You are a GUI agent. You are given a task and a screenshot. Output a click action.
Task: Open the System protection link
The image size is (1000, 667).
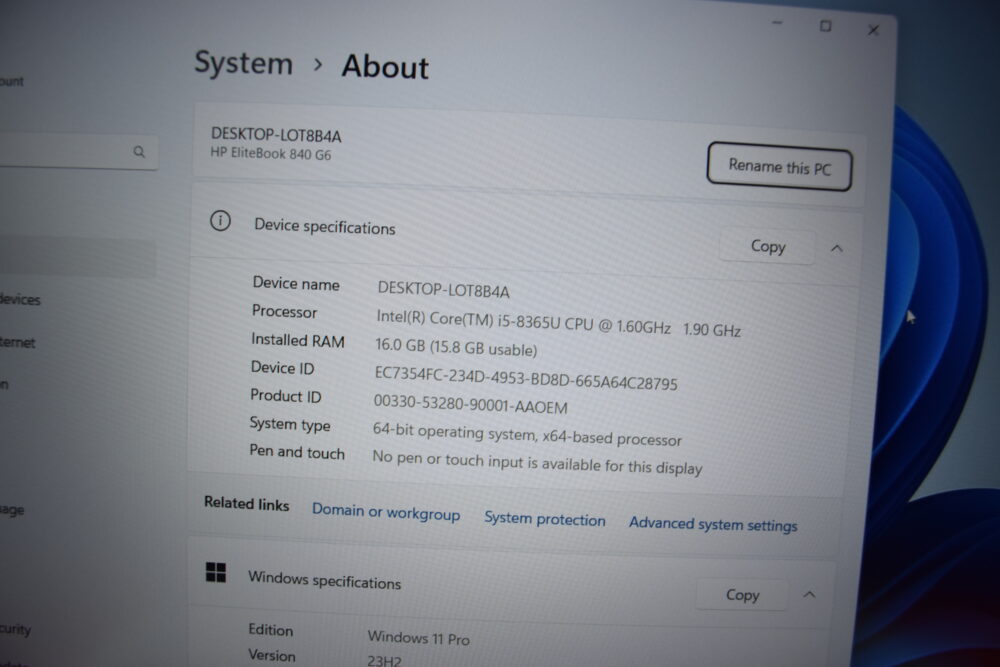pos(545,519)
